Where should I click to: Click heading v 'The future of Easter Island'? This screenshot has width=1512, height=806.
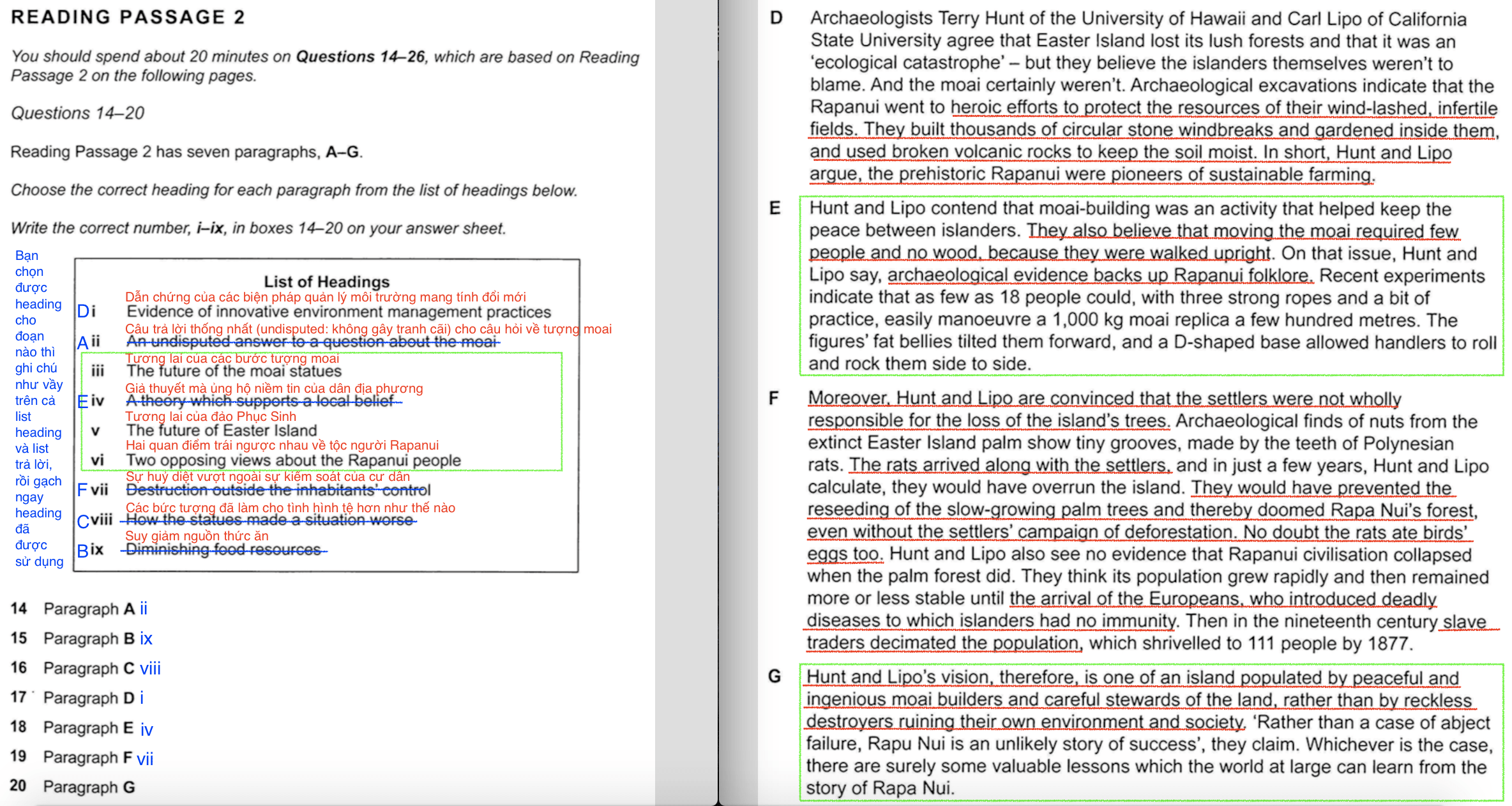point(222,430)
